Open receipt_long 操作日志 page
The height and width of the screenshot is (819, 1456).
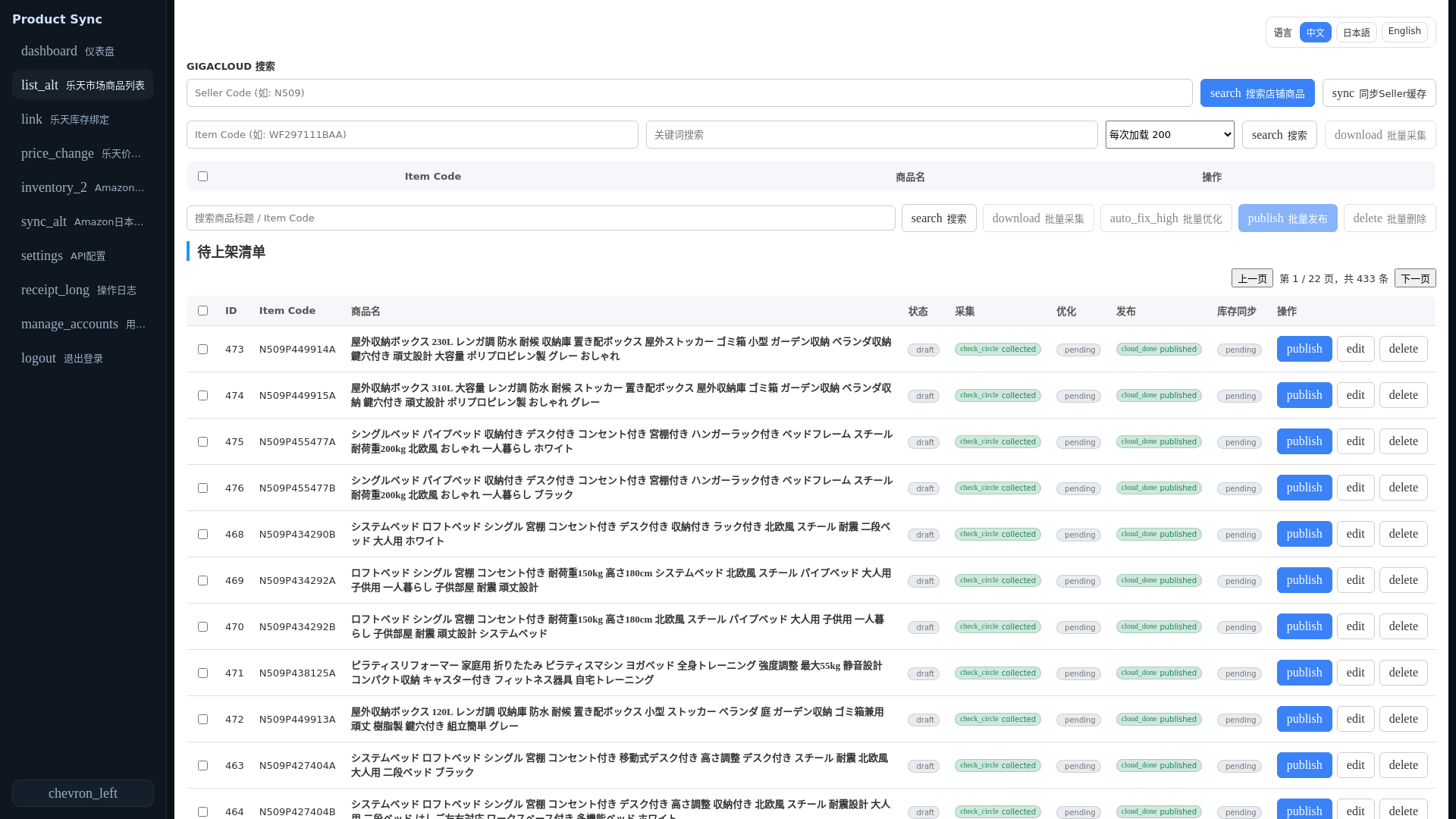point(83,290)
